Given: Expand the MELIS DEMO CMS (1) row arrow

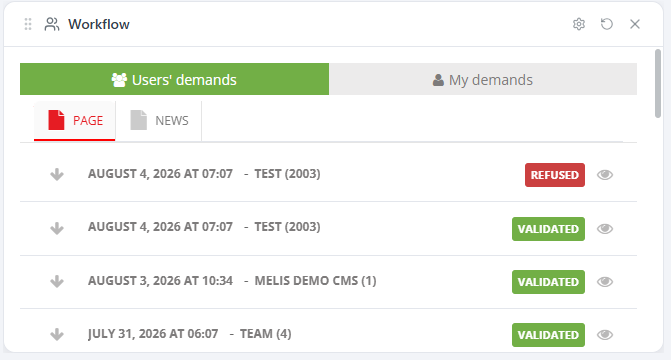Looking at the screenshot, I should click(57, 282).
